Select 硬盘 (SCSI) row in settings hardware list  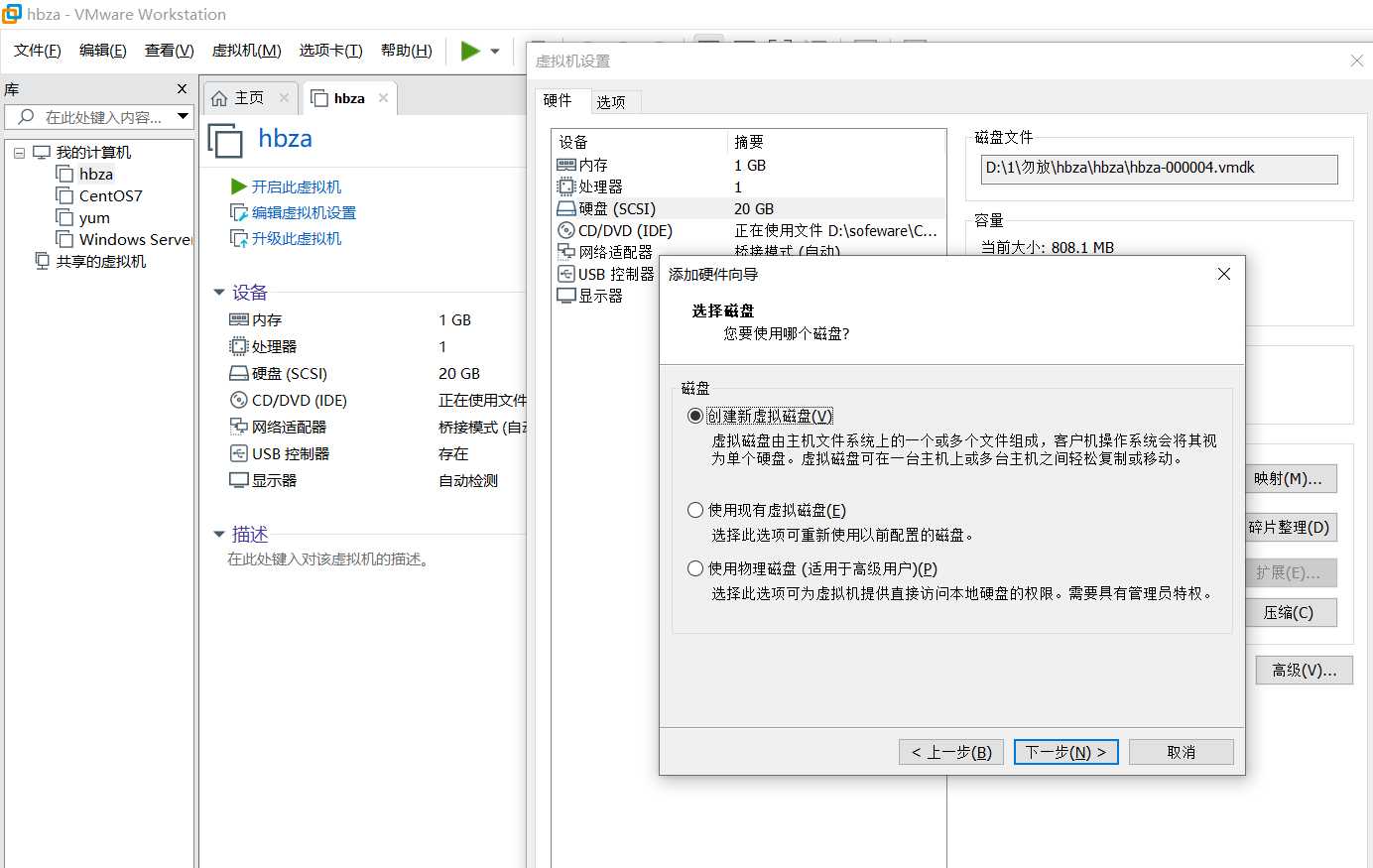tap(749, 208)
